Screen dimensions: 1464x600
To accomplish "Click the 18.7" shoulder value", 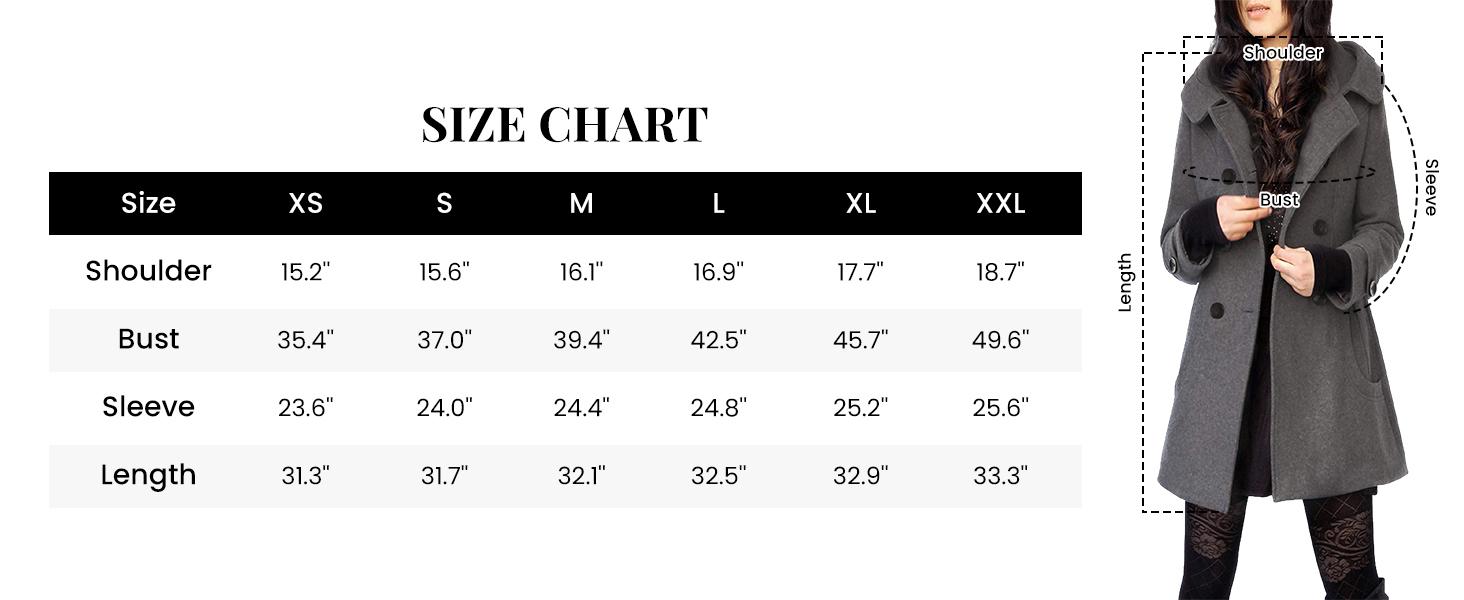I will click(x=1000, y=272).
